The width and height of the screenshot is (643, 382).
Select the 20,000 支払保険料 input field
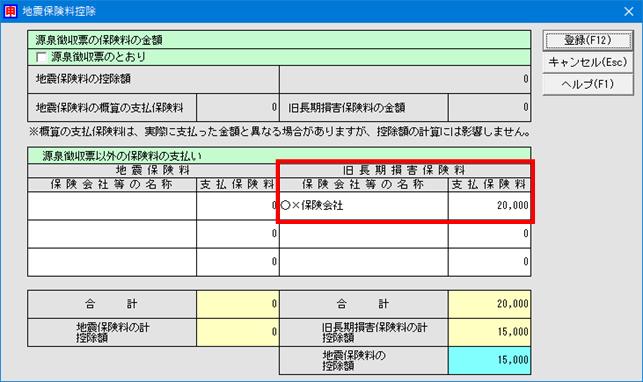click(x=490, y=206)
